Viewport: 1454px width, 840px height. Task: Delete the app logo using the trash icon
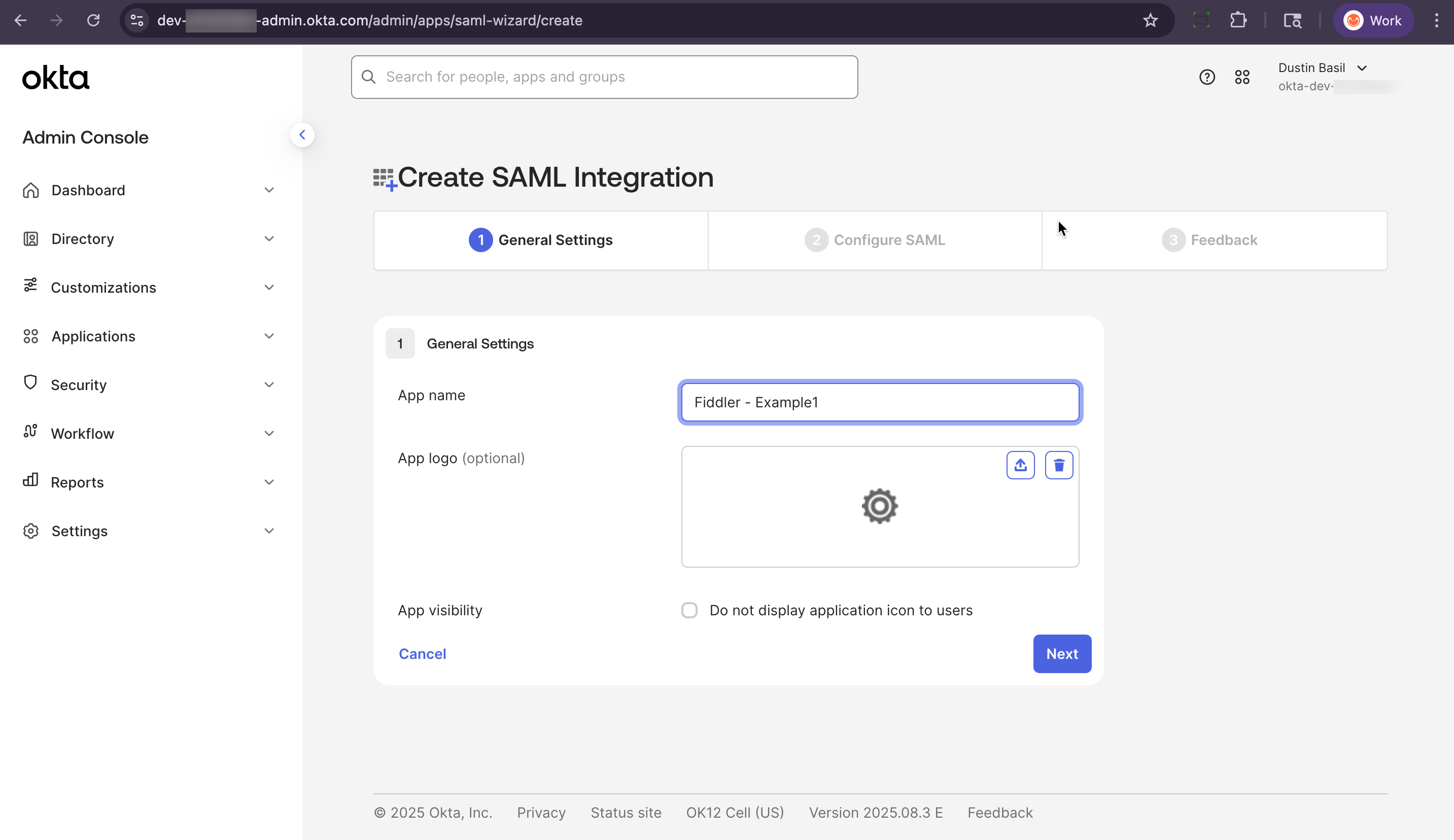tap(1059, 465)
